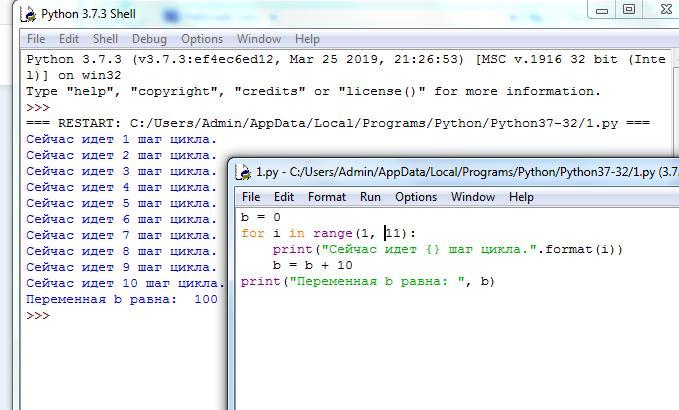Viewport: 679px width, 410px height.
Task: Click output line 'Сейчас идет 7 шаг'
Action: 121,236
